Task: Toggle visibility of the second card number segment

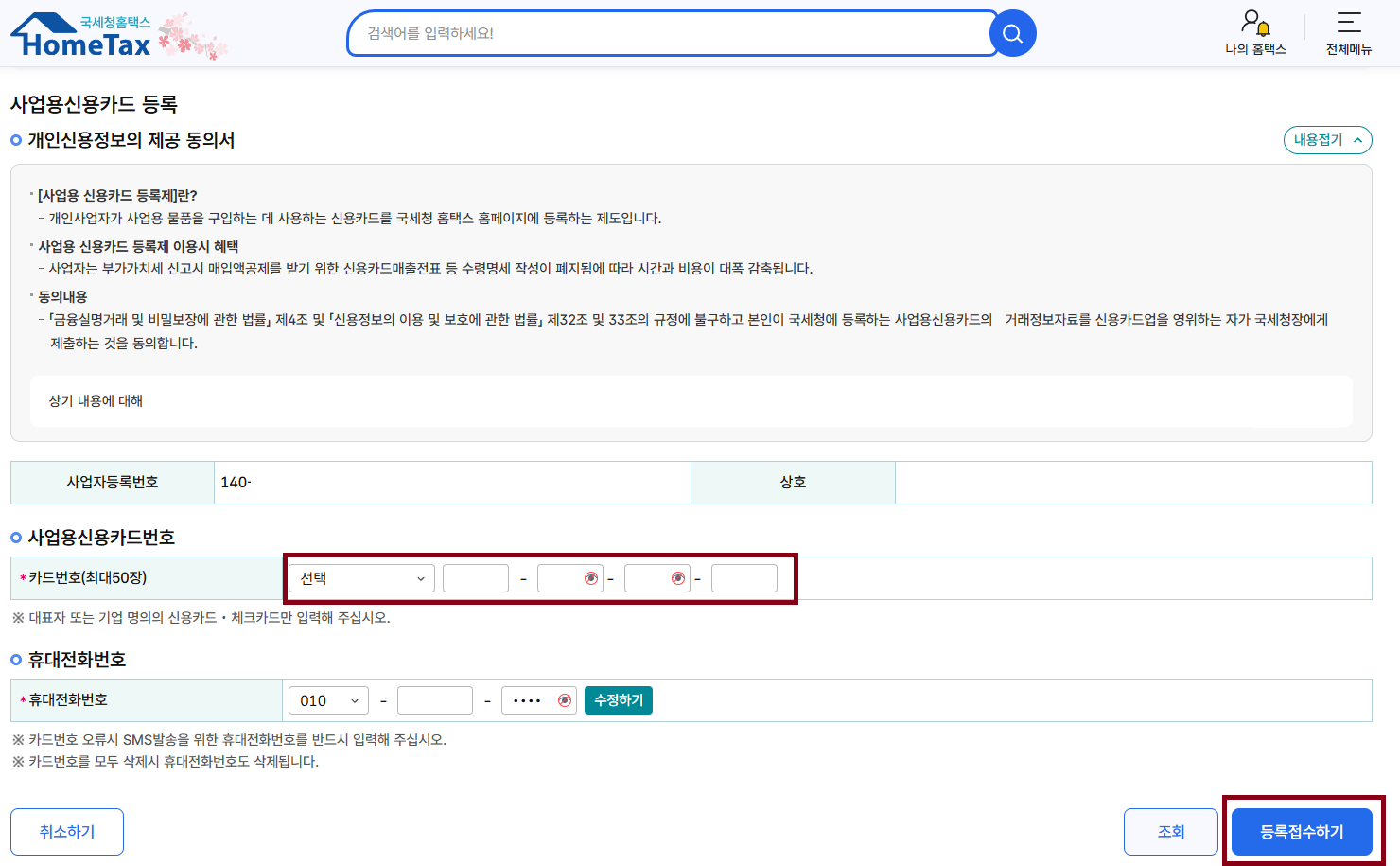Action: 592,577
